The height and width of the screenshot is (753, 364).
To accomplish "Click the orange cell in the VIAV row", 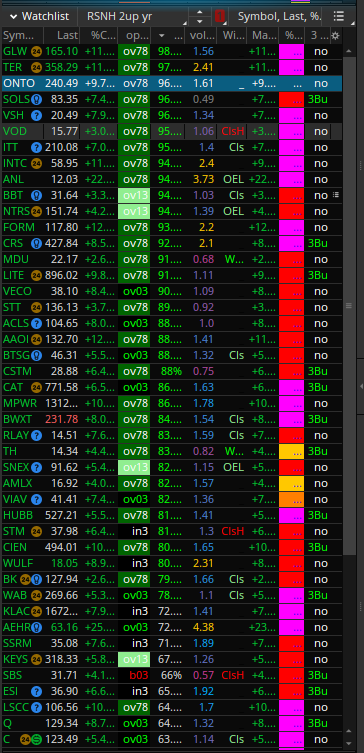I will pyautogui.click(x=291, y=499).
